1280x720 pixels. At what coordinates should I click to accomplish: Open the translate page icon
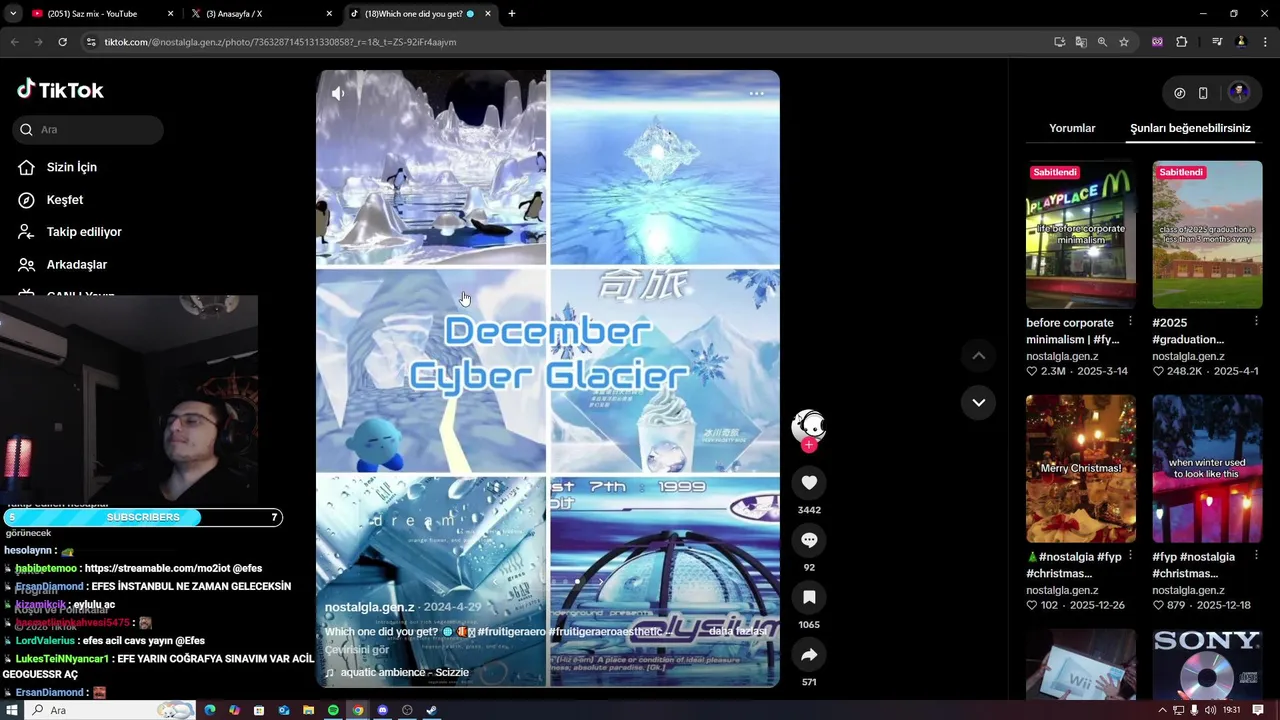point(1081,42)
